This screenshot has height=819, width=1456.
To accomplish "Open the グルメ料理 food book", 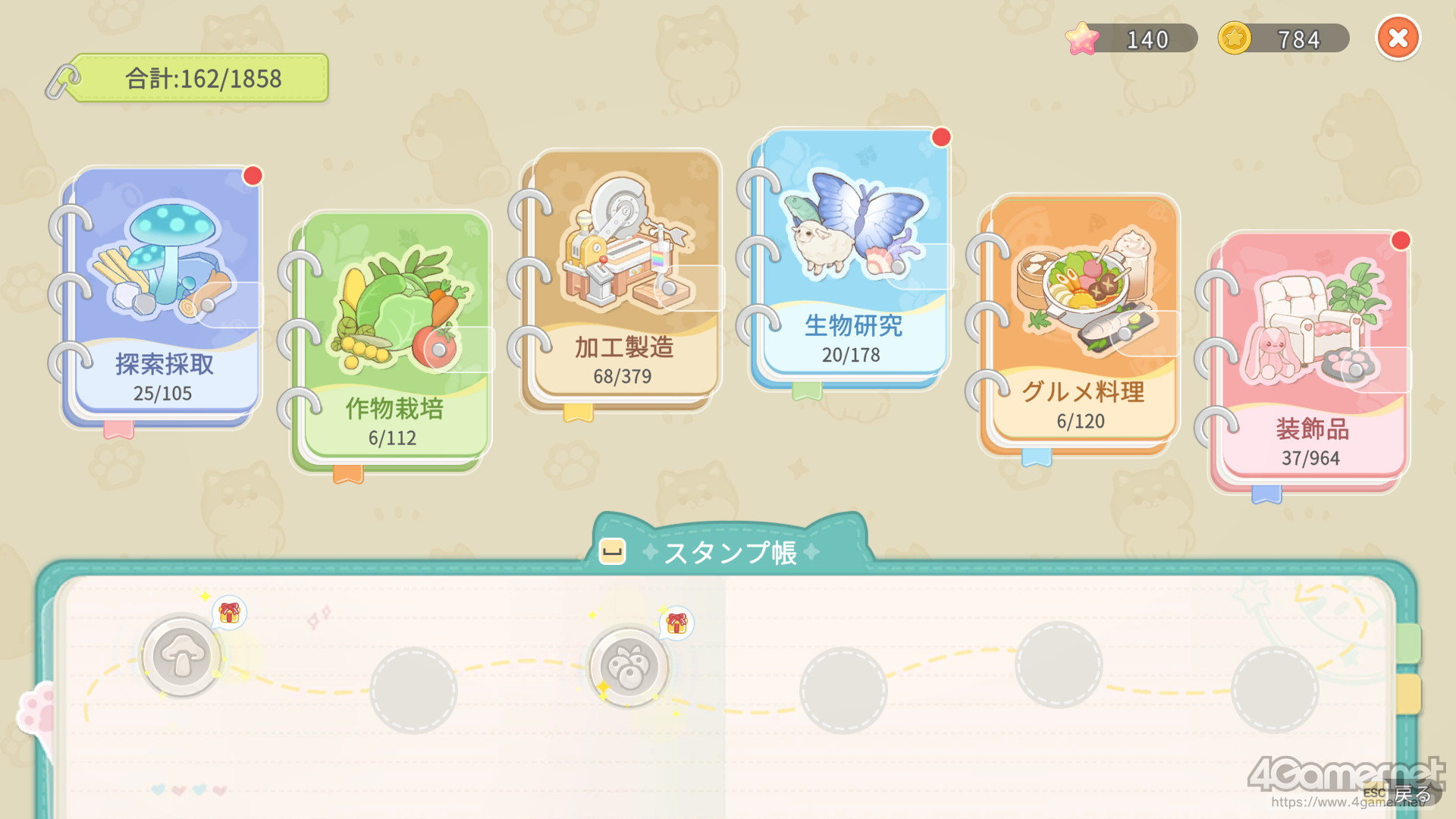I will click(x=1077, y=326).
